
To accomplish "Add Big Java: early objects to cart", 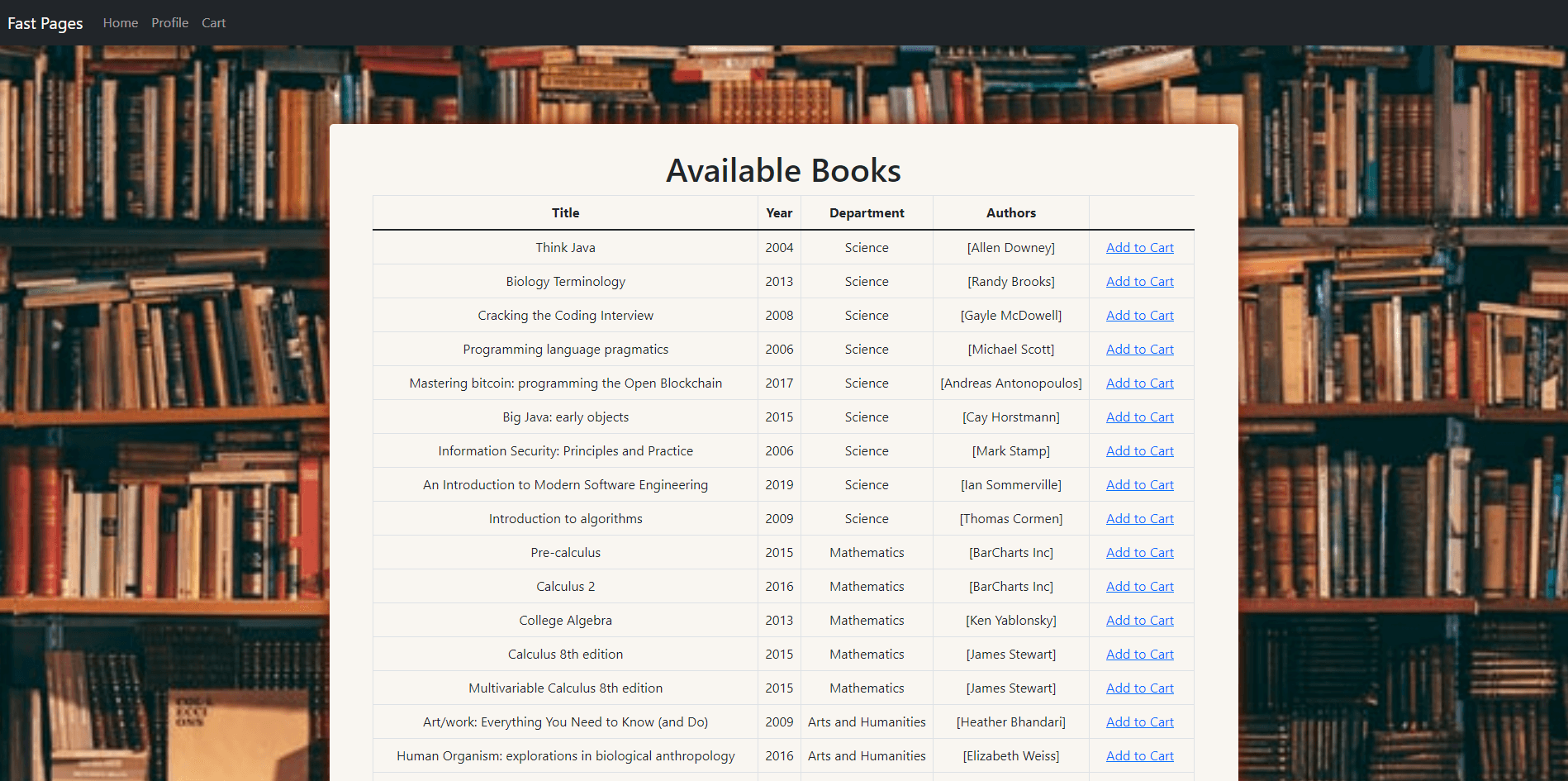I will point(1139,417).
